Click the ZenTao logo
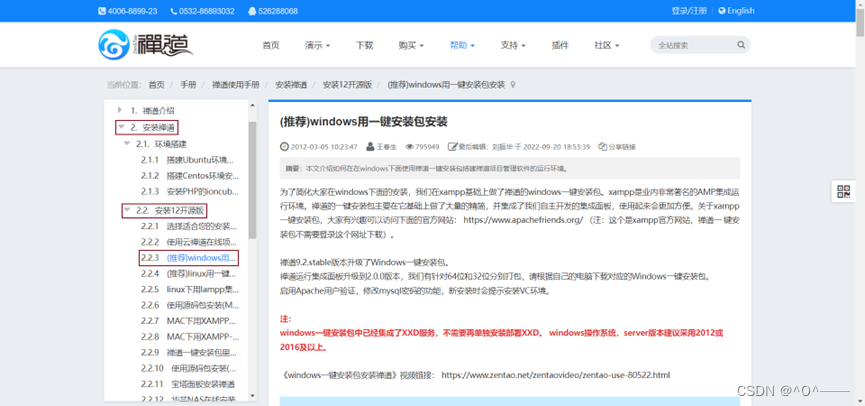Viewport: 865px width, 406px height. coord(146,45)
